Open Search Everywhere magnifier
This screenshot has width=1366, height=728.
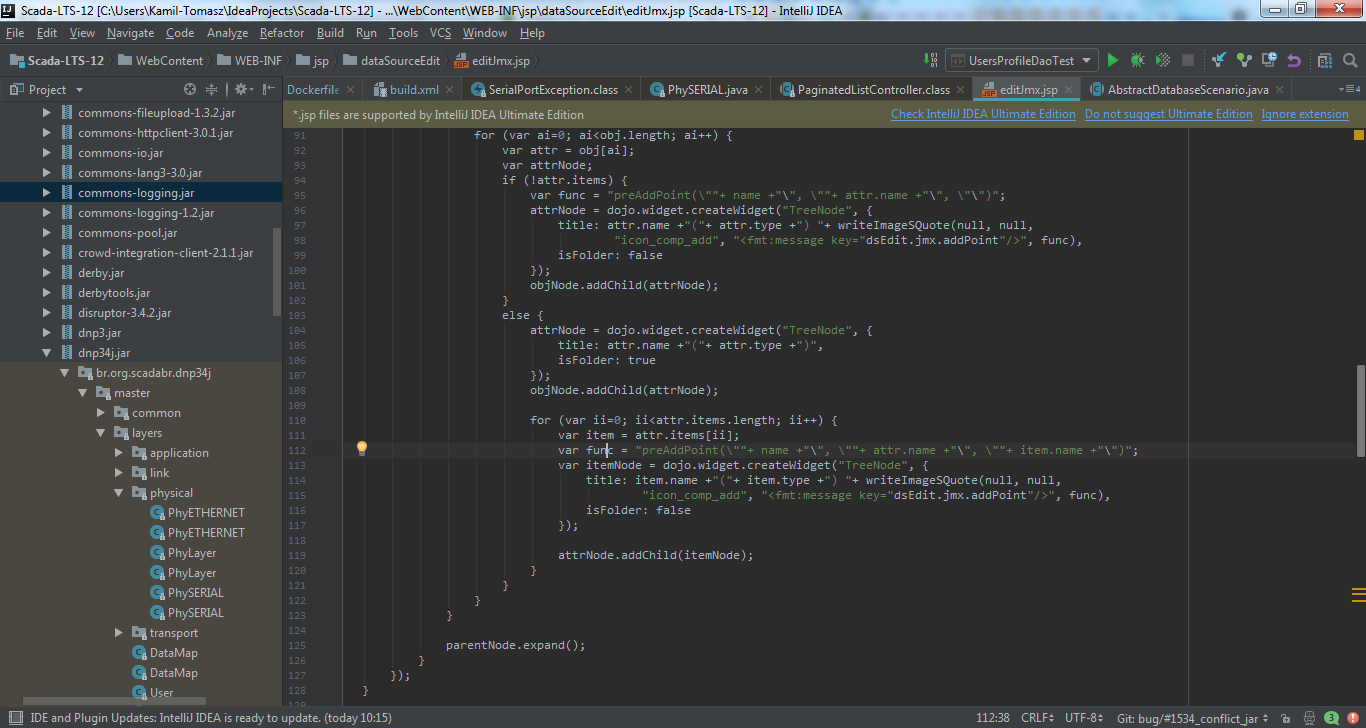1350,60
